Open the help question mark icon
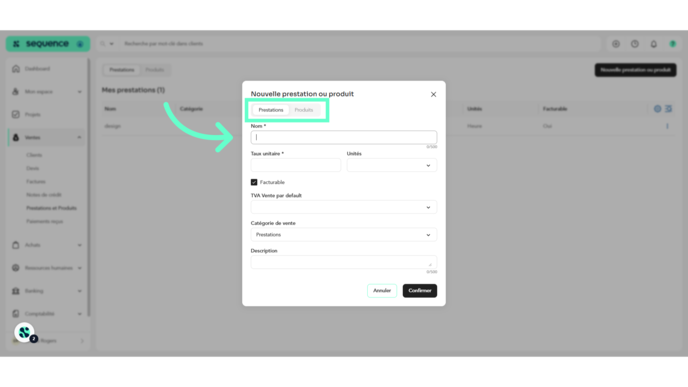The height and width of the screenshot is (387, 688). (634, 44)
